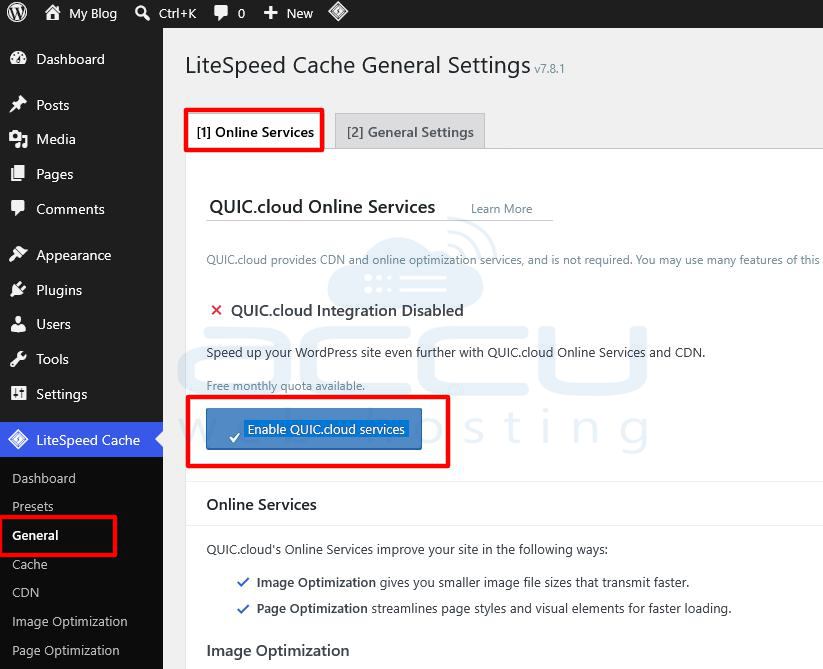This screenshot has height=669, width=823.
Task: Click the Dashboard gauge icon in sidebar
Action: coord(18,59)
